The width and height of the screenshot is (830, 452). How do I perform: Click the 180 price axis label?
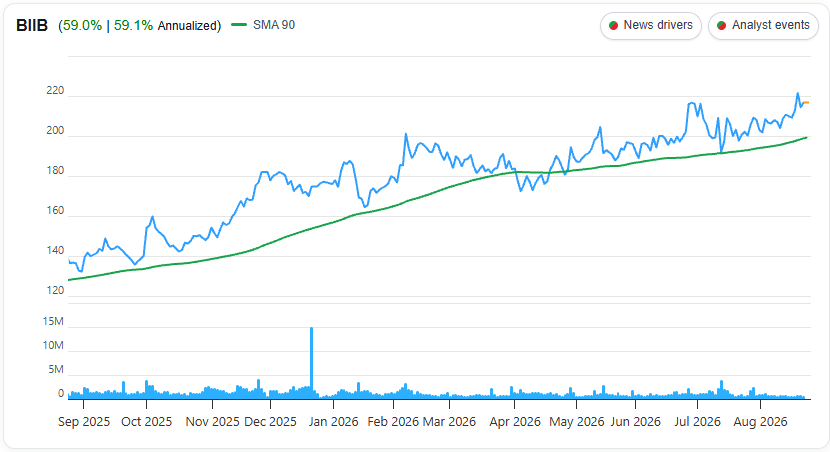click(55, 170)
